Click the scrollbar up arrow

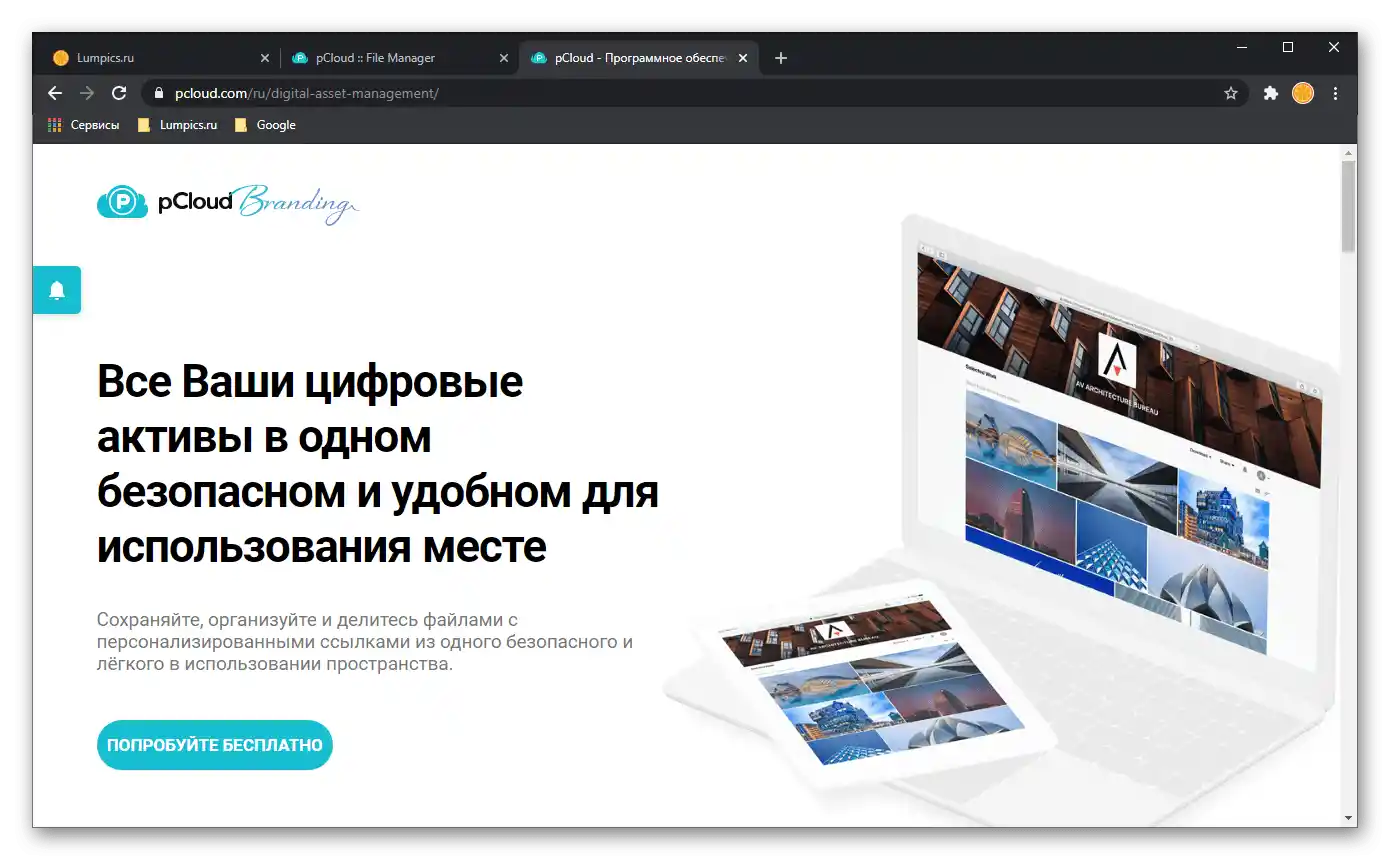point(1349,152)
